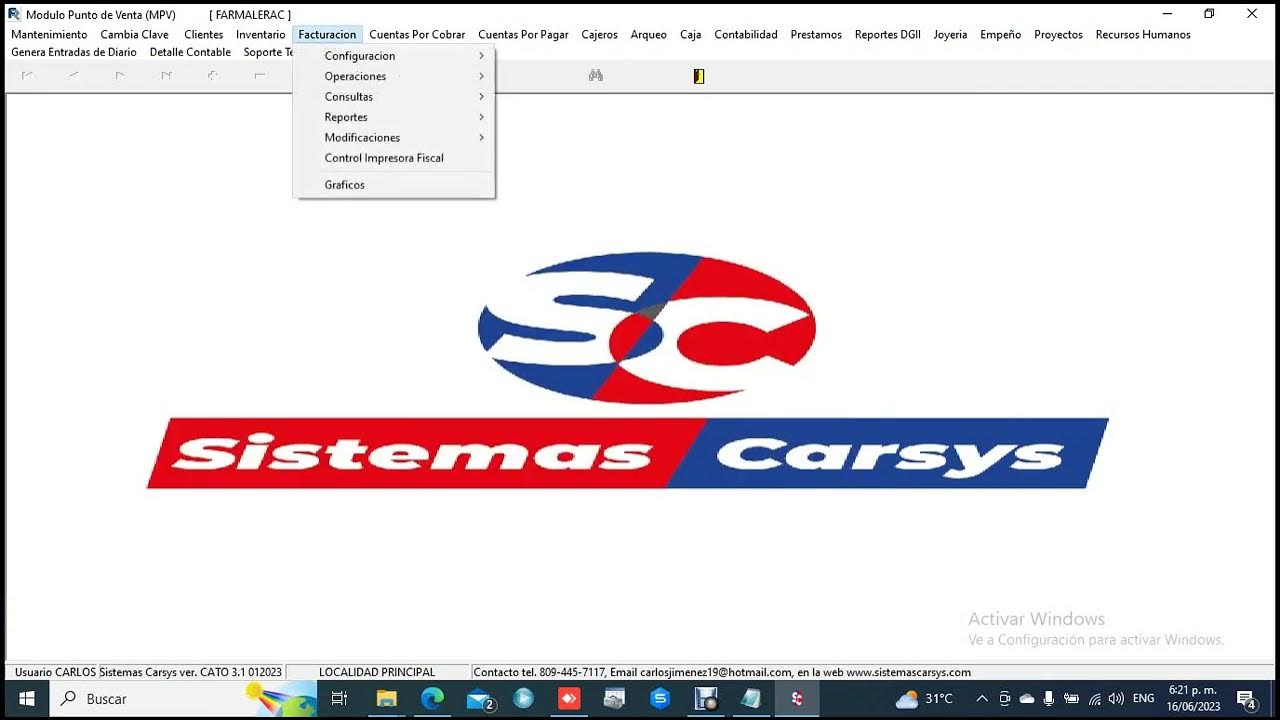Select Graficos in Facturacion menu
Viewport: 1280px width, 720px height.
(x=394, y=185)
